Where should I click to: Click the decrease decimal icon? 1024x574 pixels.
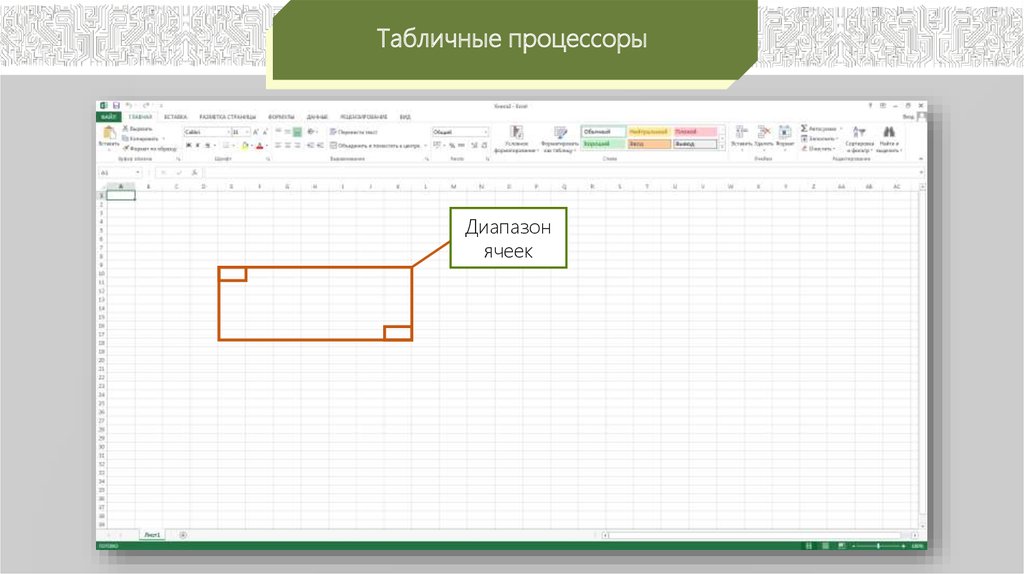[484, 146]
